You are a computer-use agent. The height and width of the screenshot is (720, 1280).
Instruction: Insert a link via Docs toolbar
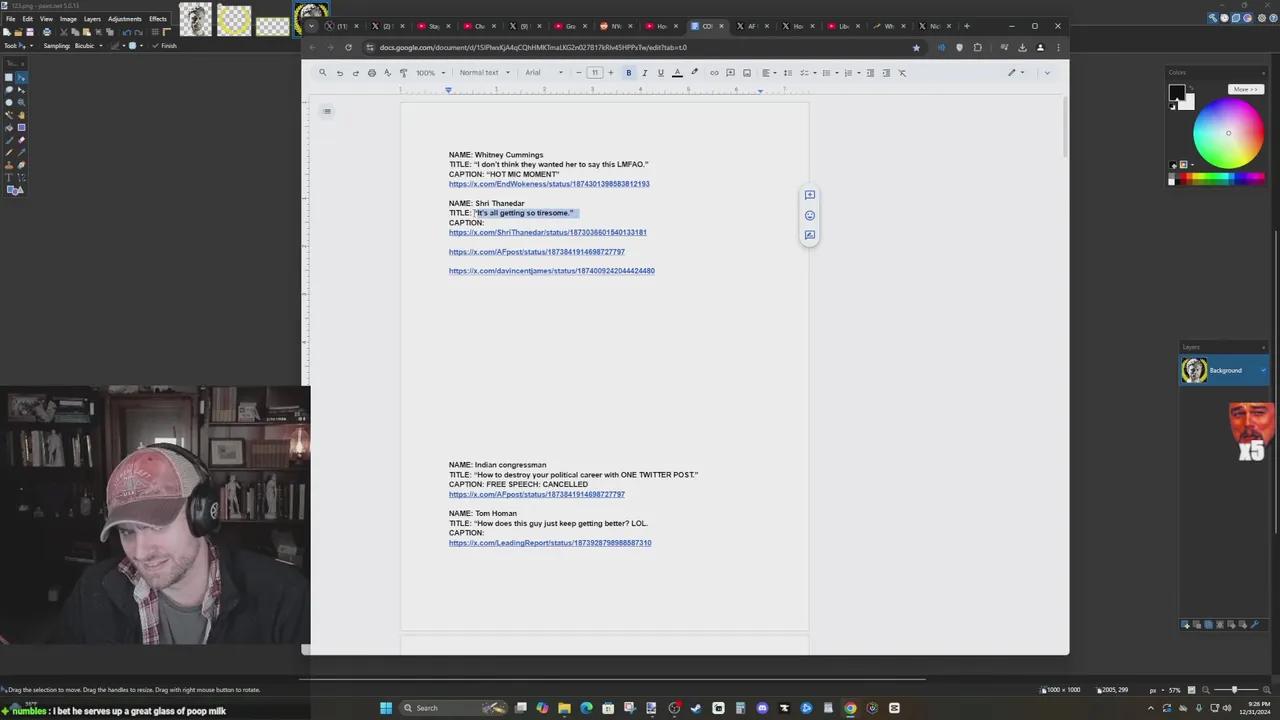(714, 72)
